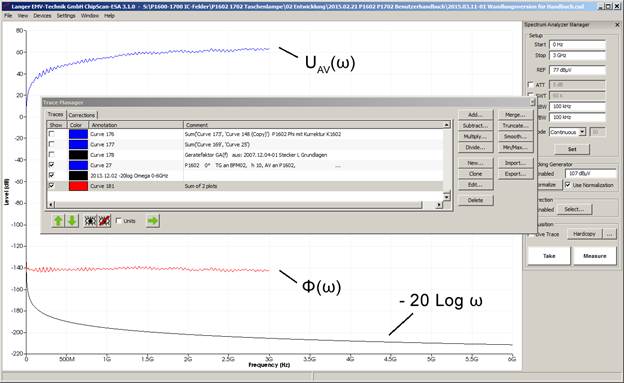Open the Devices menu
Screen dimensions: 624x383
42,16
